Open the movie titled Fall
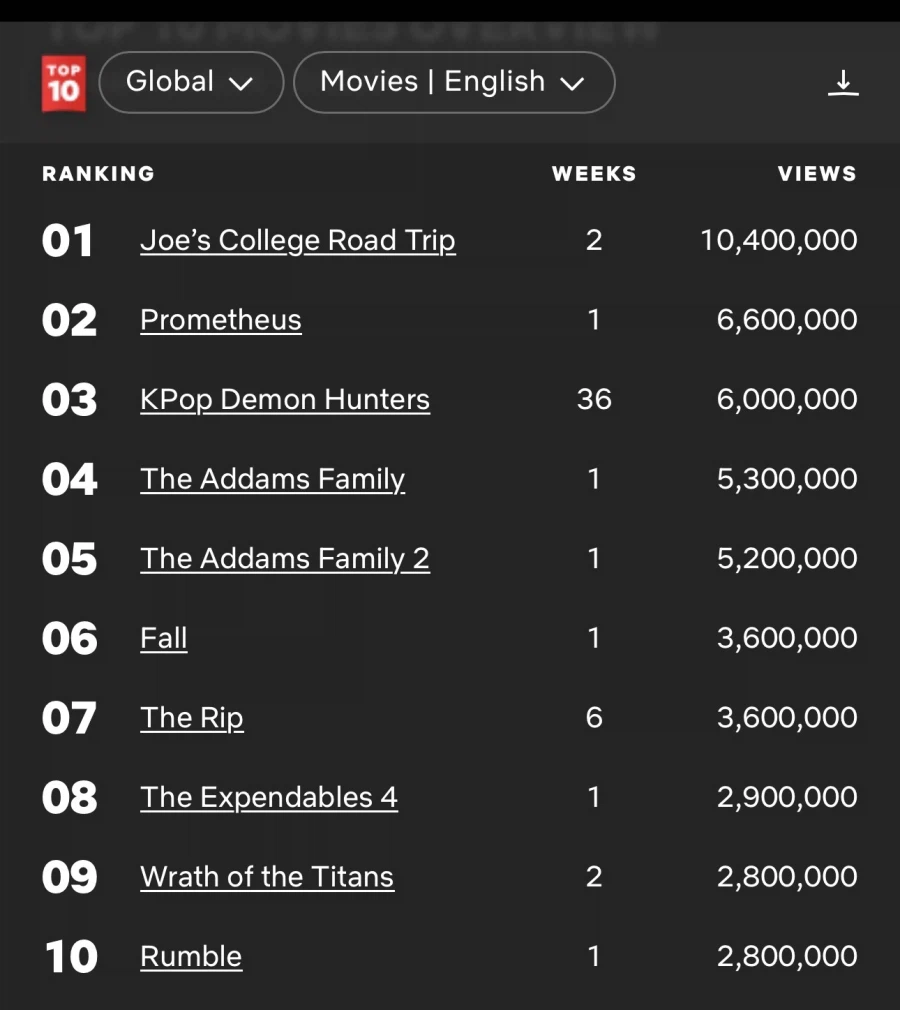 click(163, 638)
